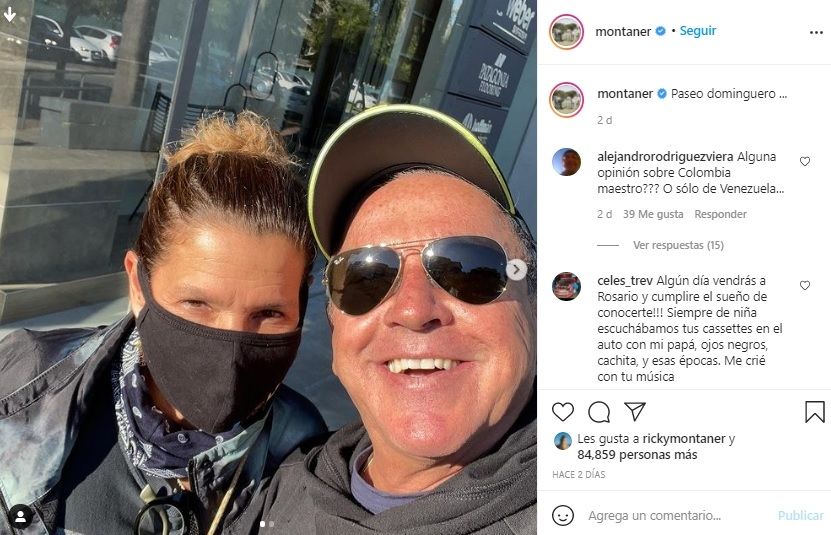This screenshot has height=535, width=831.
Task: Save post with the bookmark icon
Action: [x=815, y=411]
